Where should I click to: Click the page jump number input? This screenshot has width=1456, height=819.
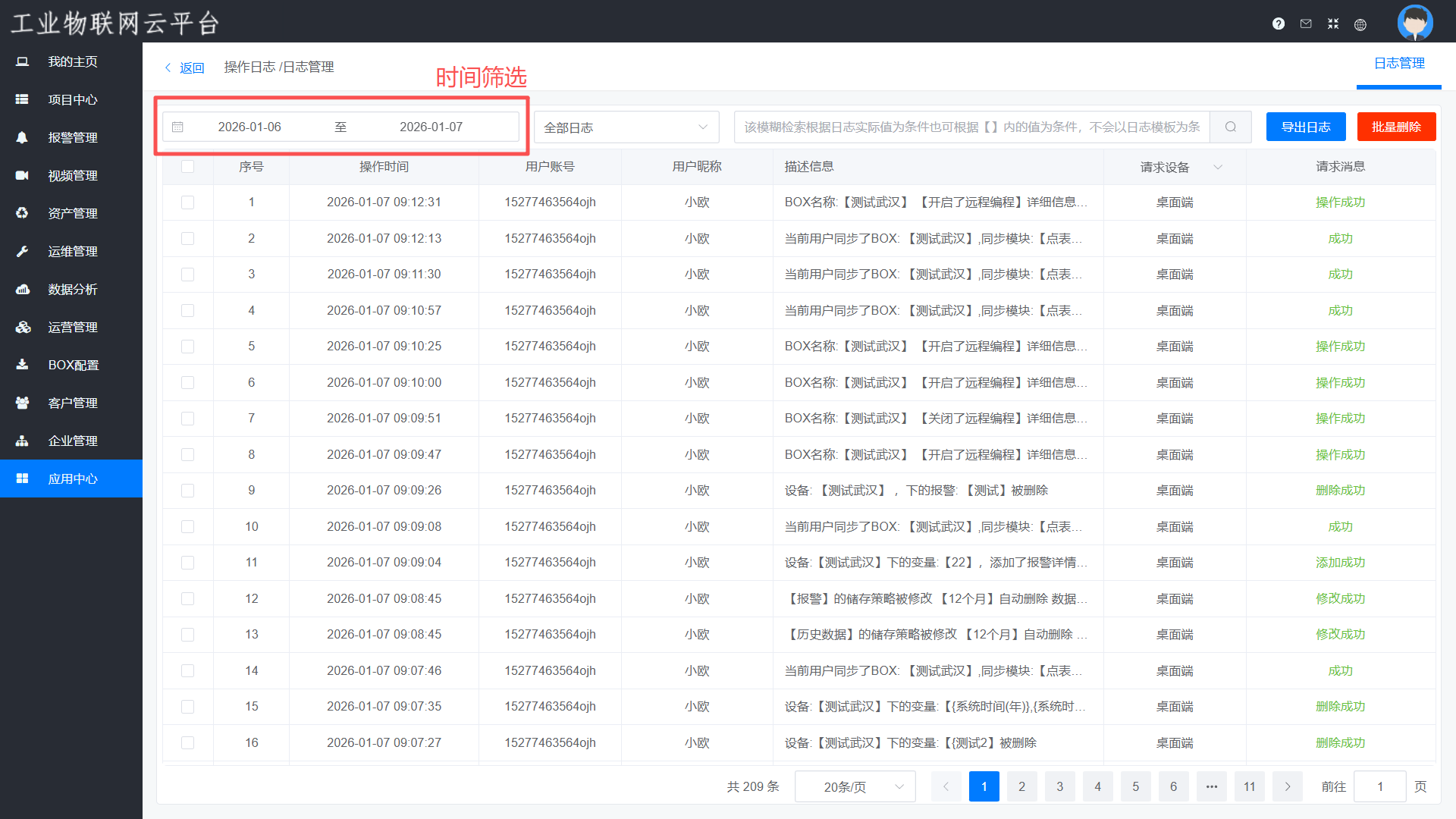click(1379, 786)
